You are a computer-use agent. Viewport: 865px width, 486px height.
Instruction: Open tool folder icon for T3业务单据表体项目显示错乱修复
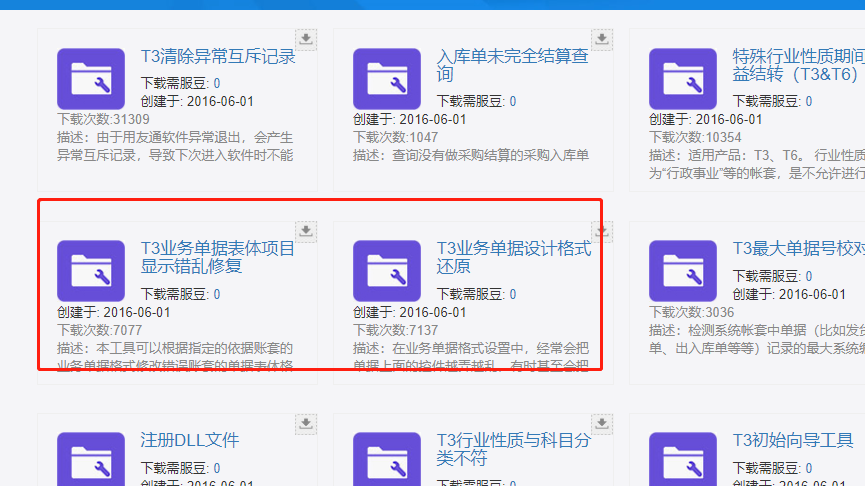[91, 271]
